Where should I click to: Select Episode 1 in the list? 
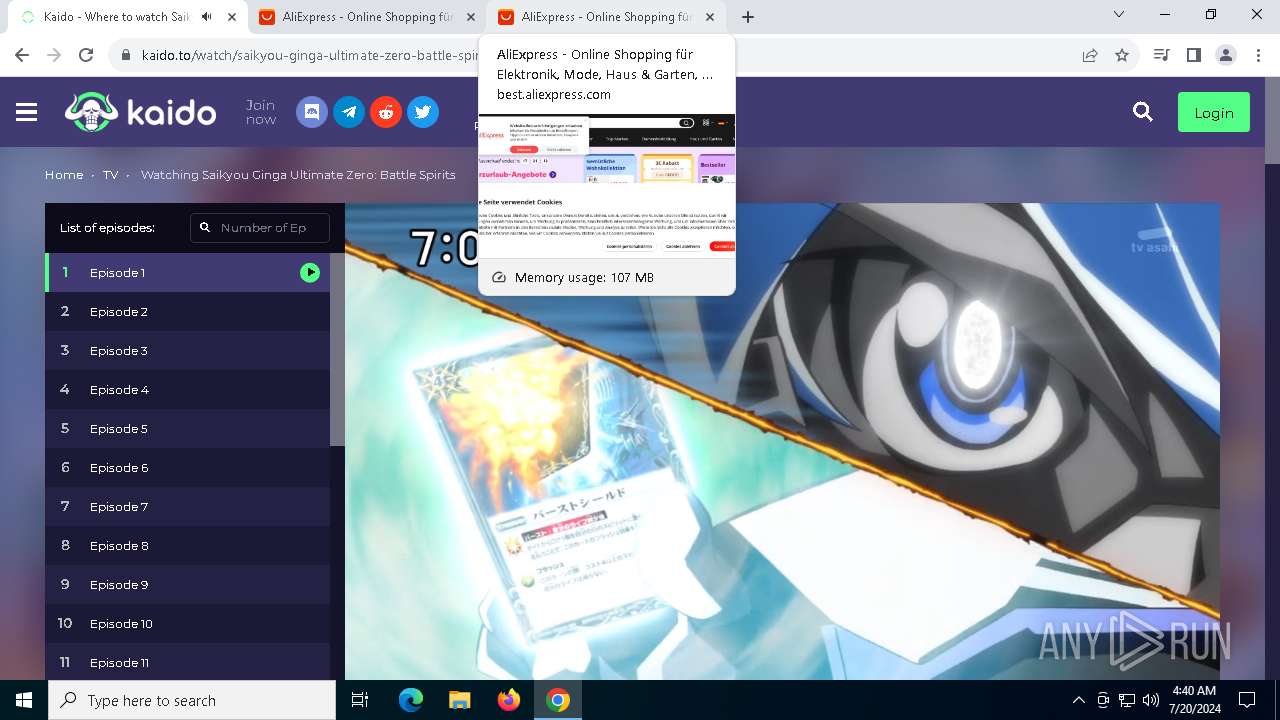(x=187, y=272)
